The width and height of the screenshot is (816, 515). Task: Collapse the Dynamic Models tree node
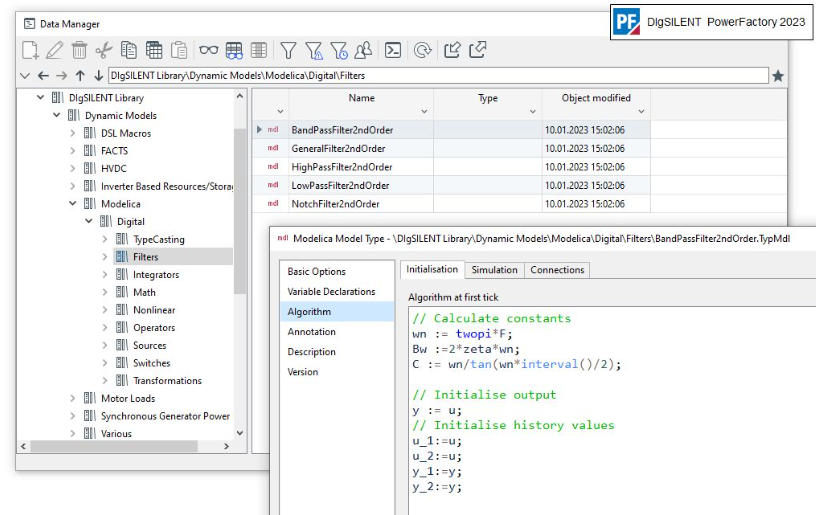click(x=56, y=115)
